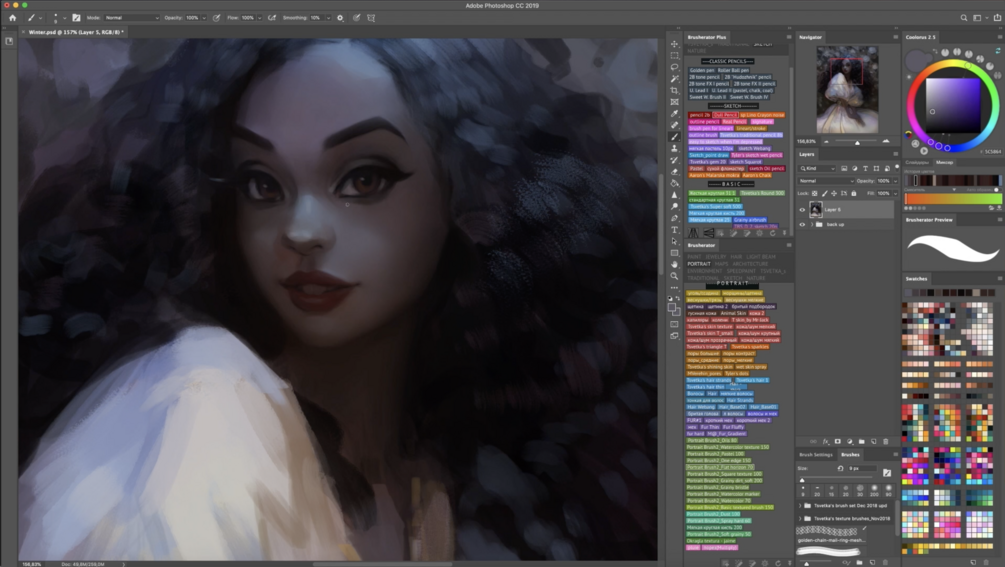Choose the Golden pen brush button
The width and height of the screenshot is (1005, 567).
(x=701, y=70)
